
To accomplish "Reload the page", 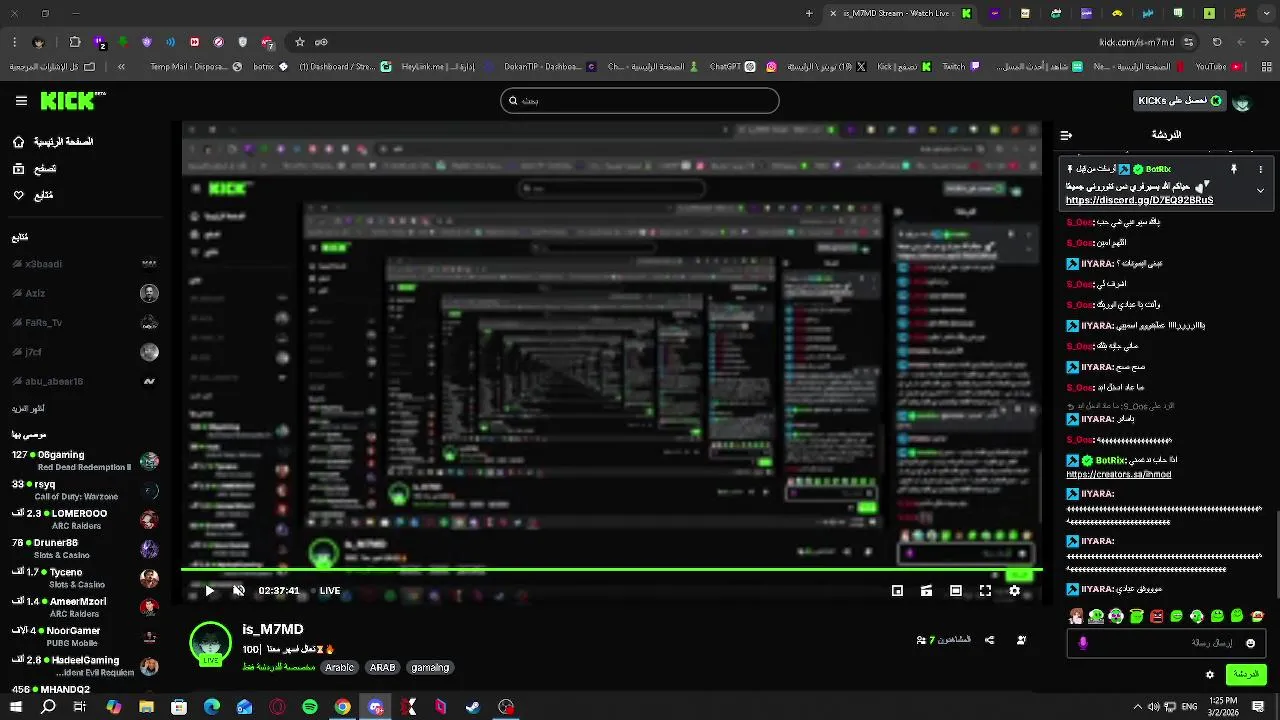I will tap(1217, 42).
